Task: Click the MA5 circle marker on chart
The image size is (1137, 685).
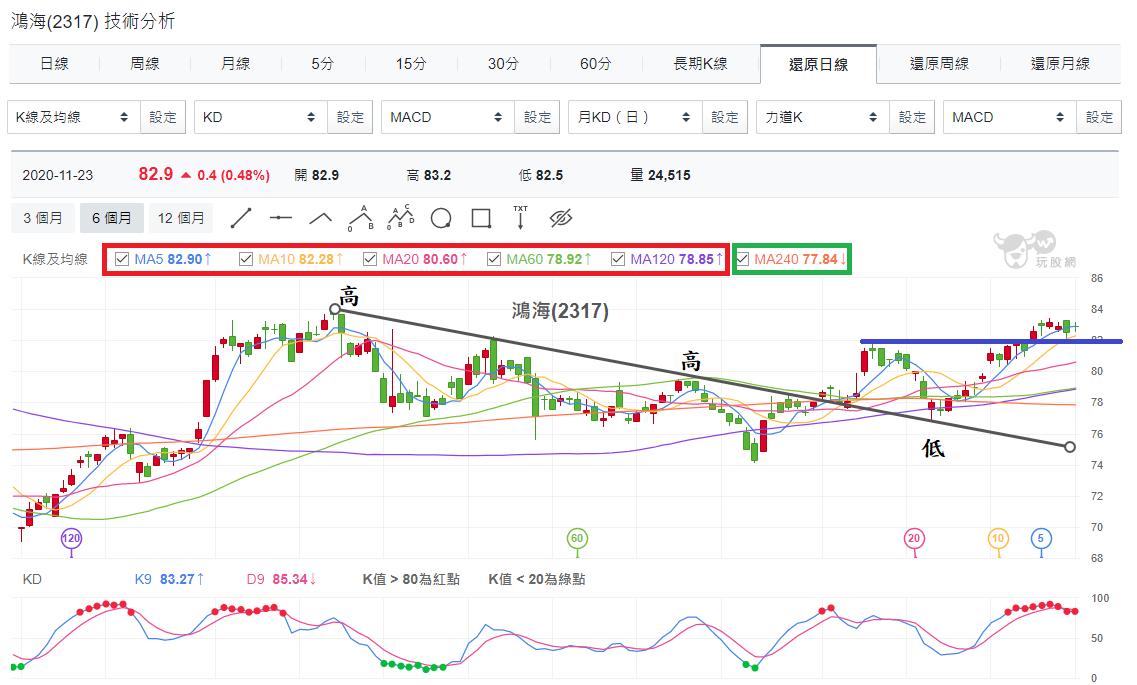Action: tap(1041, 538)
